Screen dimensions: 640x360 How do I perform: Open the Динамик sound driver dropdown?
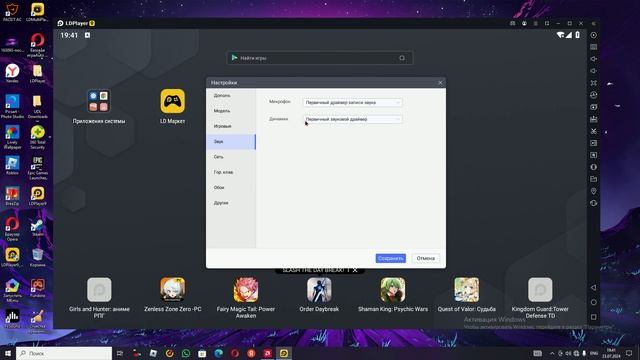(353, 119)
